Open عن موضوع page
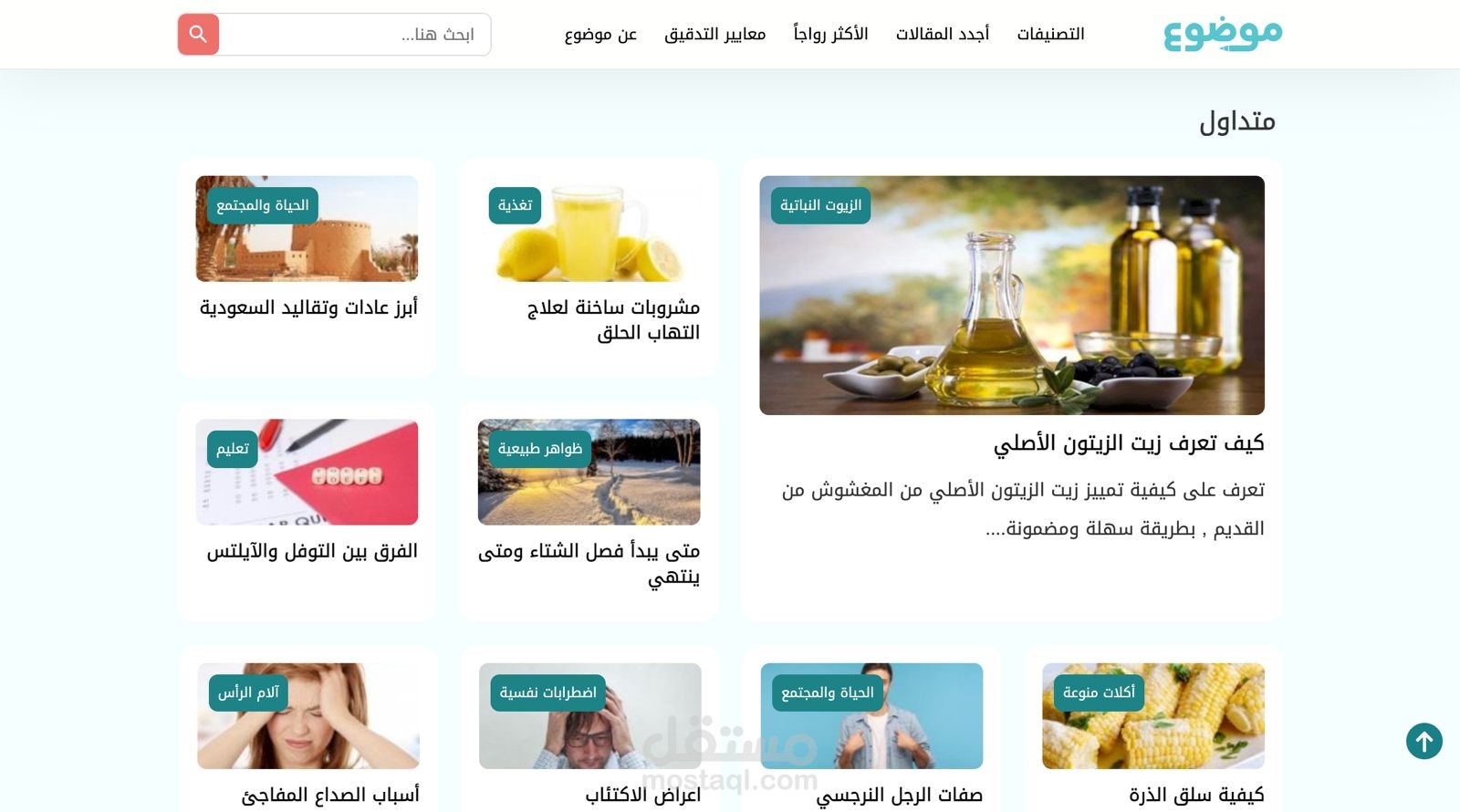Image resolution: width=1460 pixels, height=812 pixels. click(600, 35)
